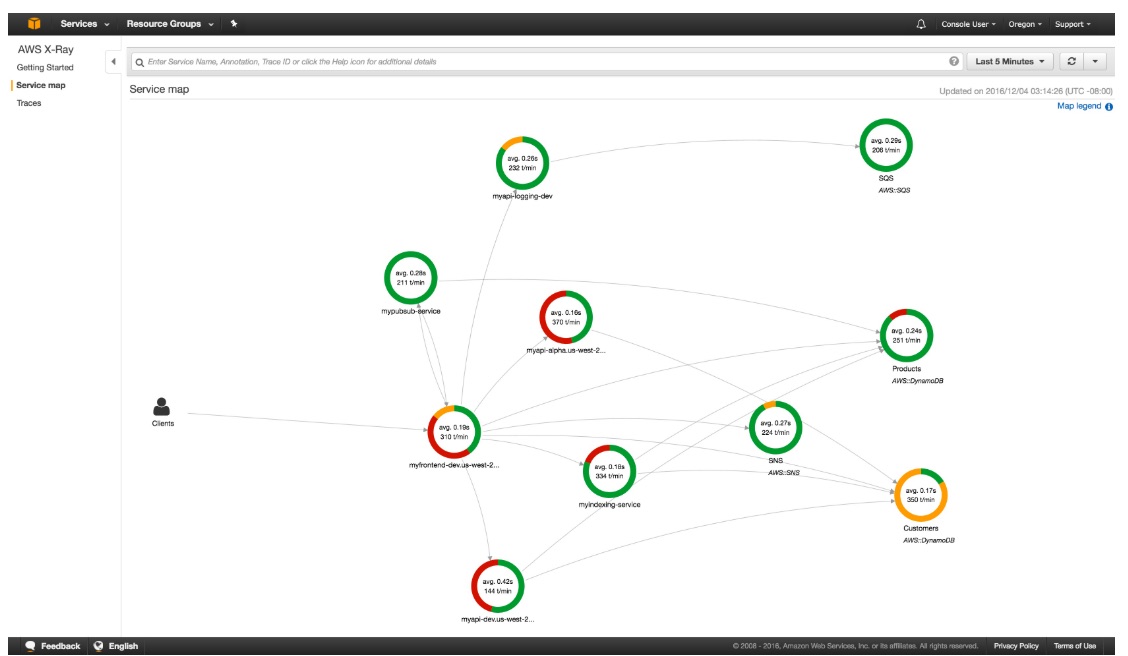Screen dimensions: 1128x656
Task: Expand the Console User account menu
Action: point(968,24)
